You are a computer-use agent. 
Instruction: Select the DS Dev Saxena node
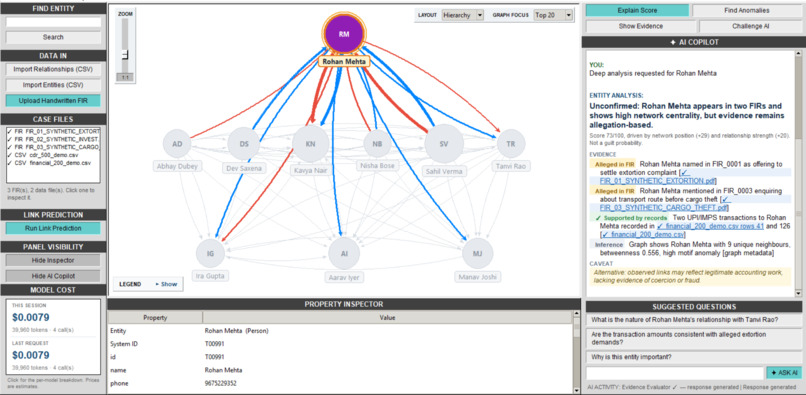244,144
